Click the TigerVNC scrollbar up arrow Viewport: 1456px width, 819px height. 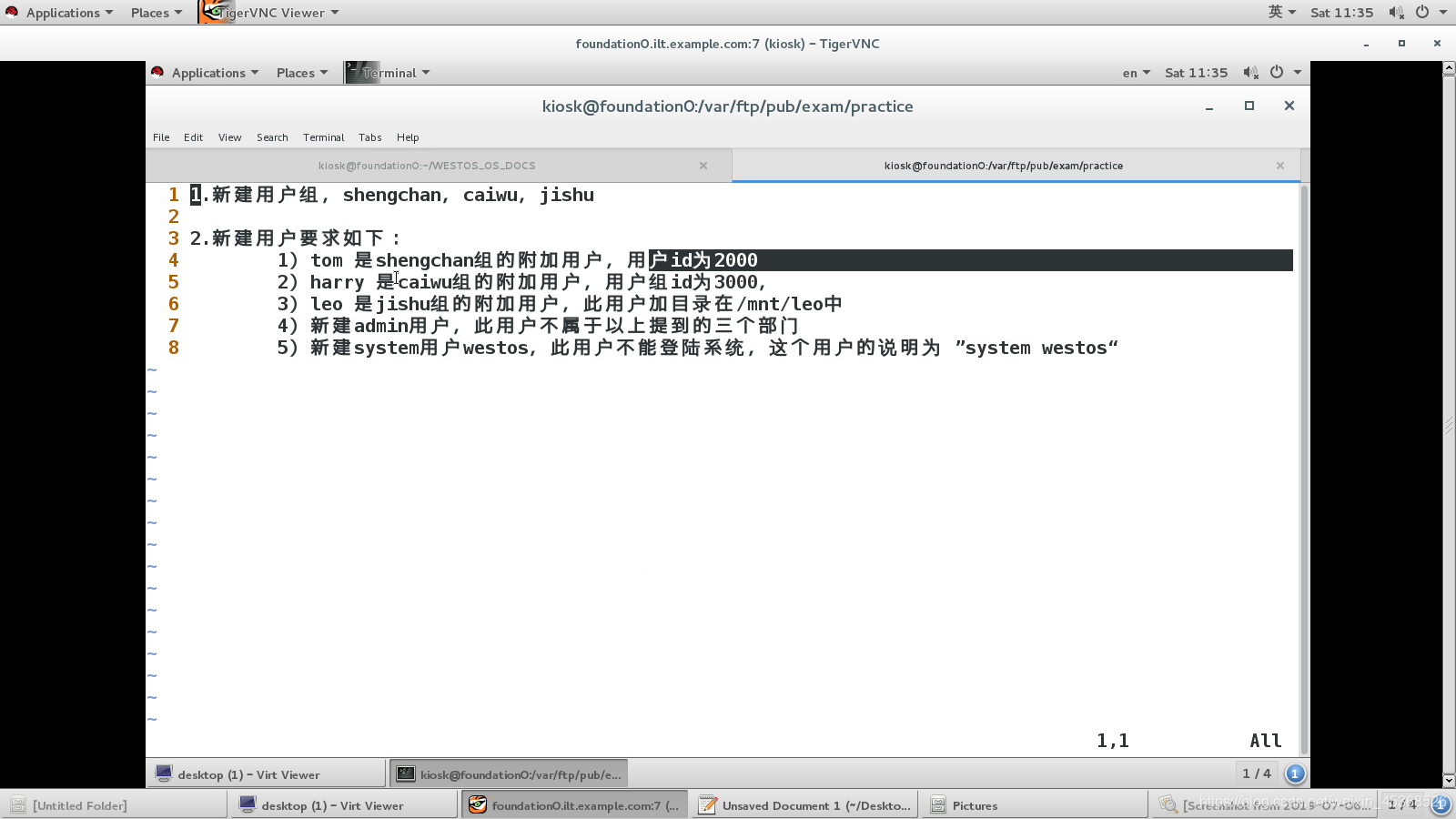(x=1449, y=68)
